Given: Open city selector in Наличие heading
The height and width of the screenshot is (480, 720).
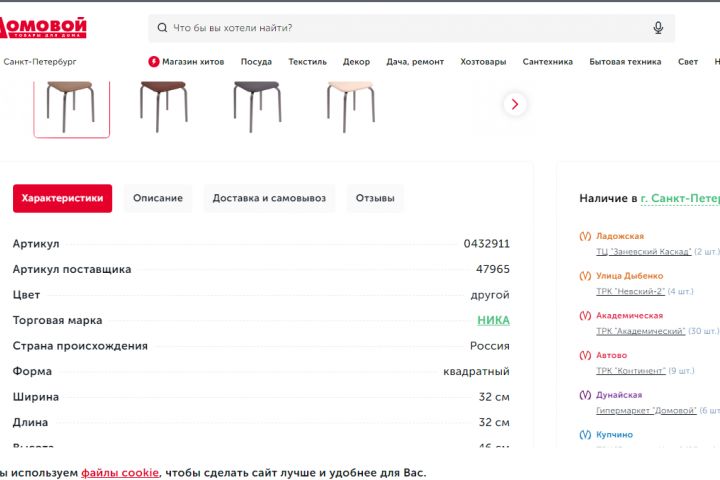Looking at the screenshot, I should [x=680, y=198].
